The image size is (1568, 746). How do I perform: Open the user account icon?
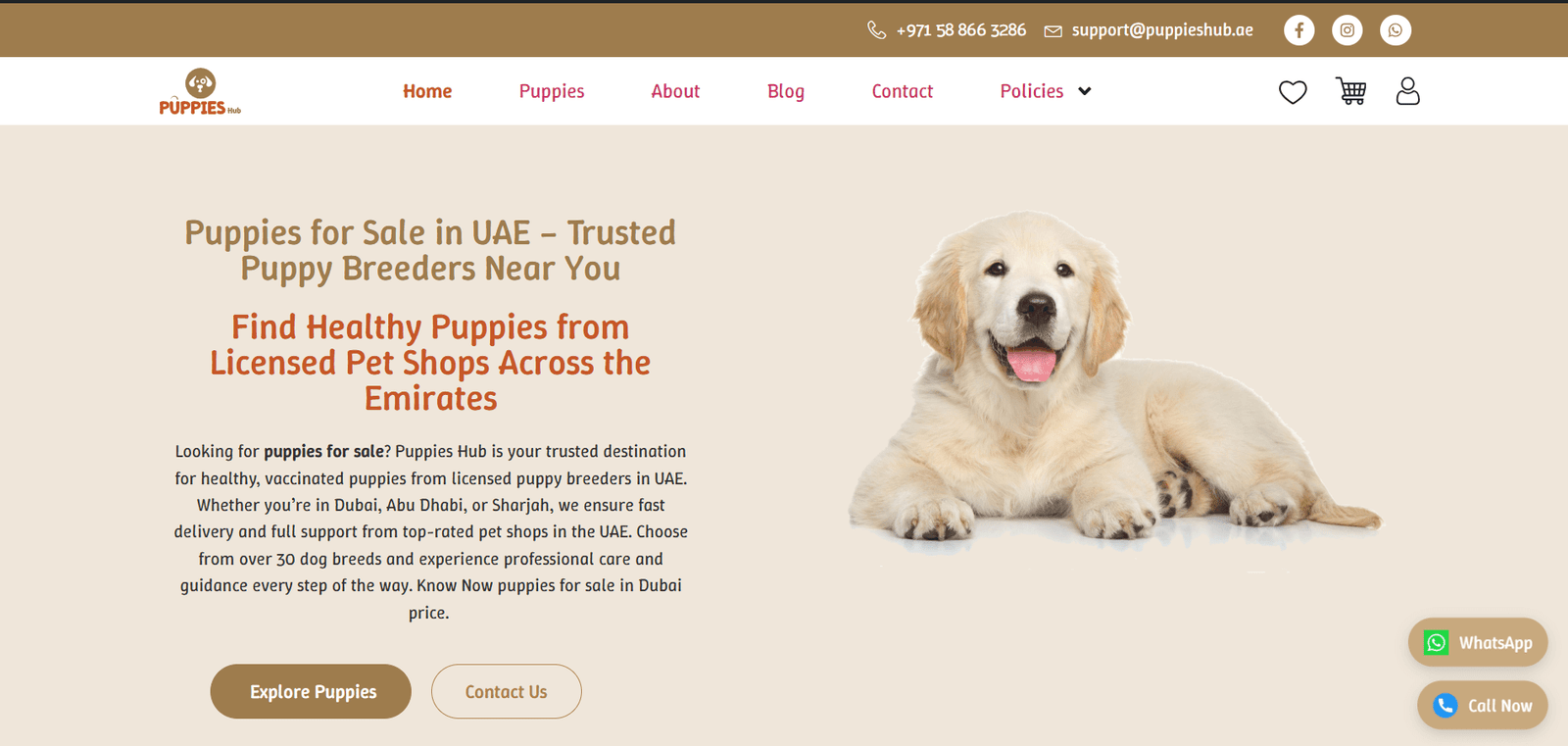pos(1407,91)
